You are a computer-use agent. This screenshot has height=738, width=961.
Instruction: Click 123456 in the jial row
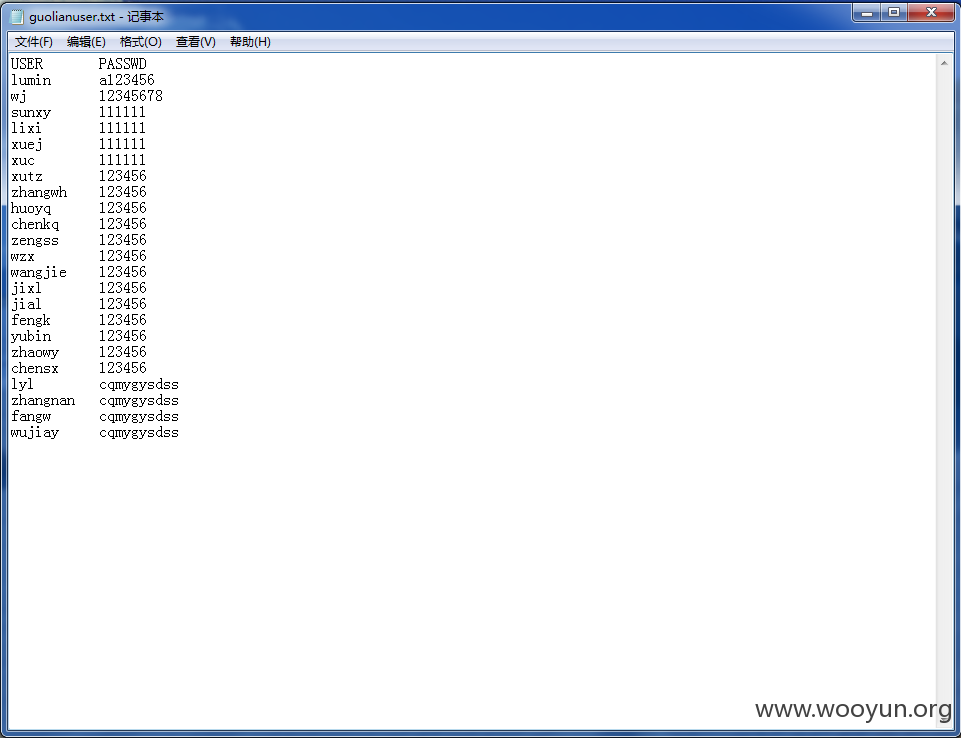[x=123, y=303]
